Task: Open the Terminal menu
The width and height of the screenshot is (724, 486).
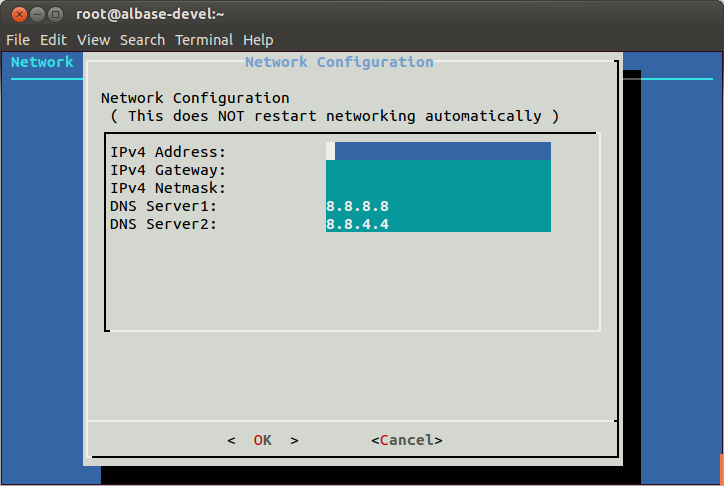Action: click(x=204, y=40)
